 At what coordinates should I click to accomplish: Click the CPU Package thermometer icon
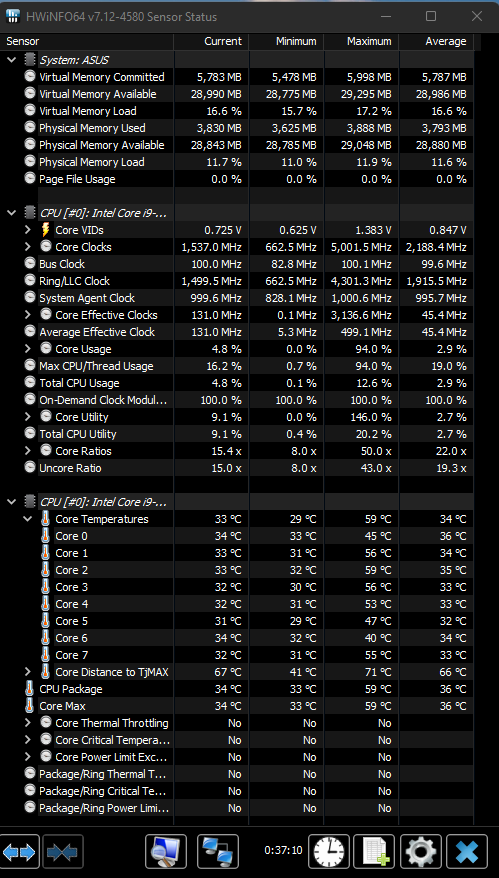(29, 689)
